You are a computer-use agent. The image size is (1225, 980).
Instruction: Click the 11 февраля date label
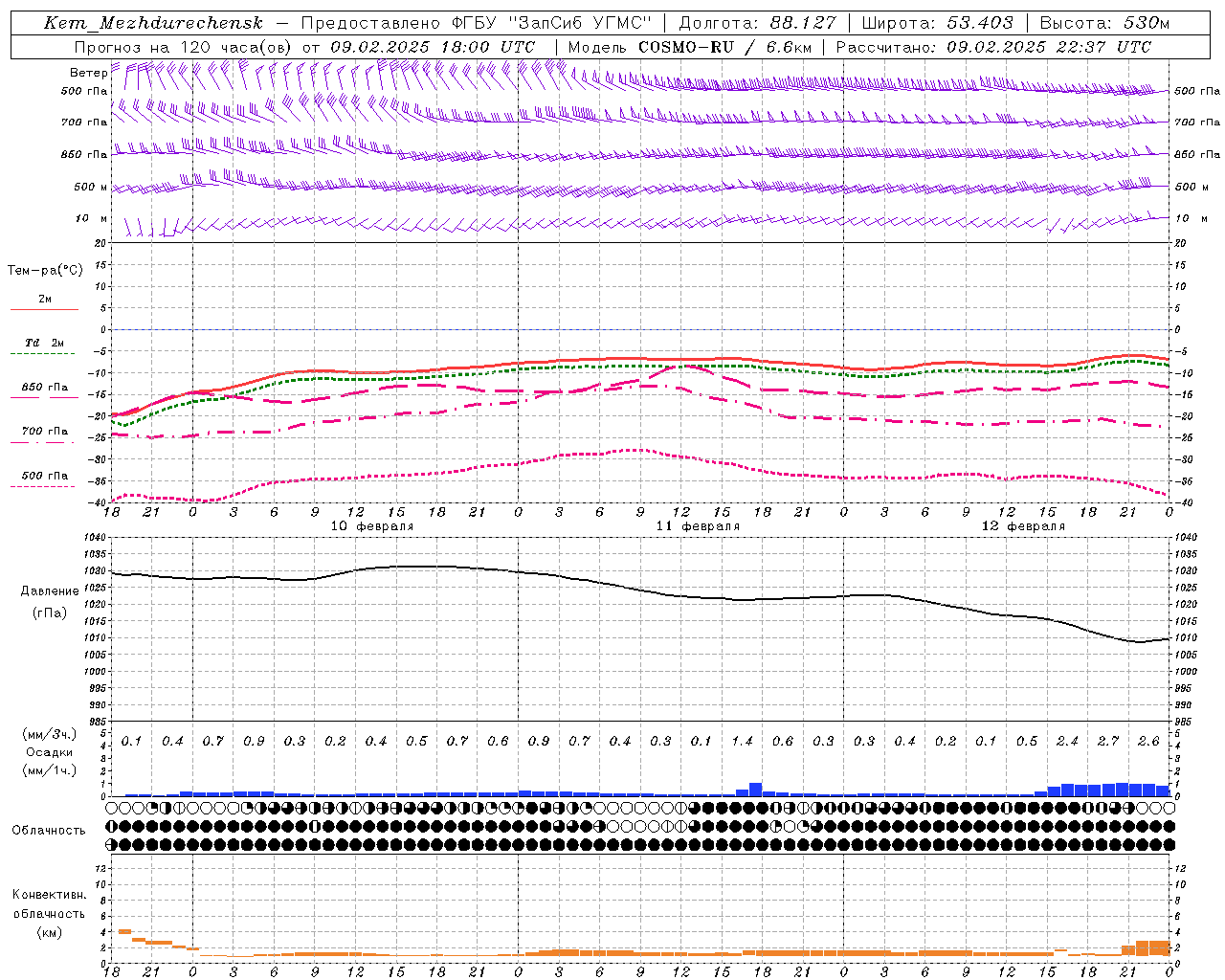(698, 526)
